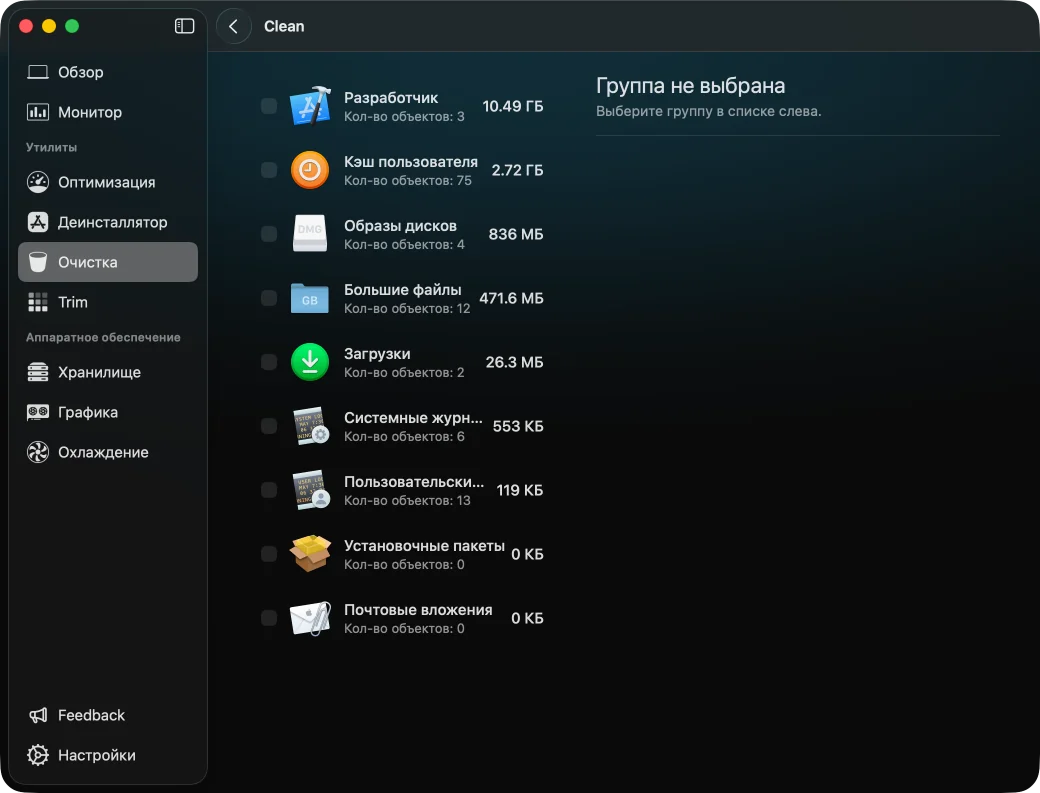Click the 471.6 МБ size value
This screenshot has width=1040, height=793.
pos(511,298)
